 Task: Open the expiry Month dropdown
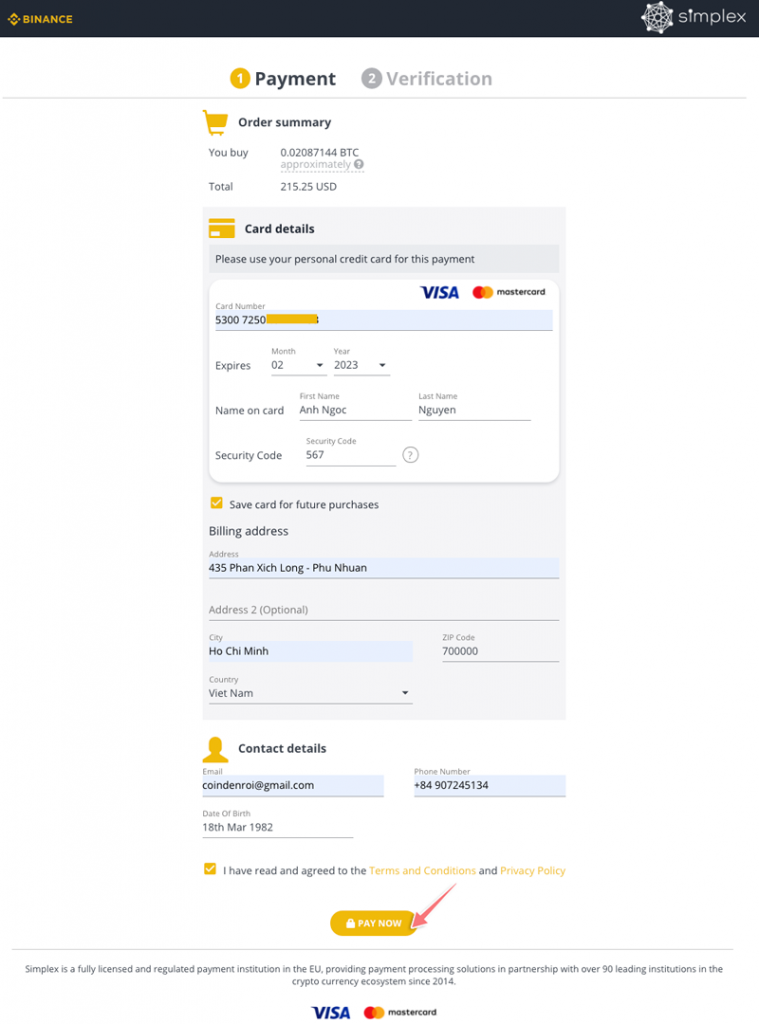298,366
